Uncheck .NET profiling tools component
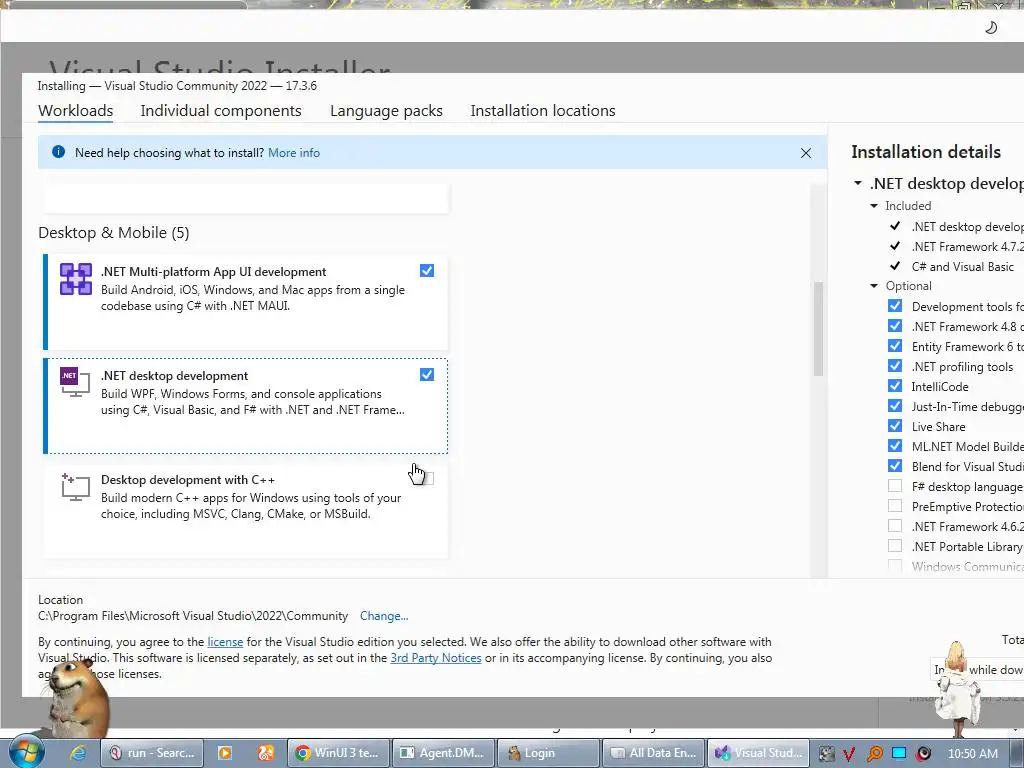Screen dimensions: 1024x768 tap(895, 366)
